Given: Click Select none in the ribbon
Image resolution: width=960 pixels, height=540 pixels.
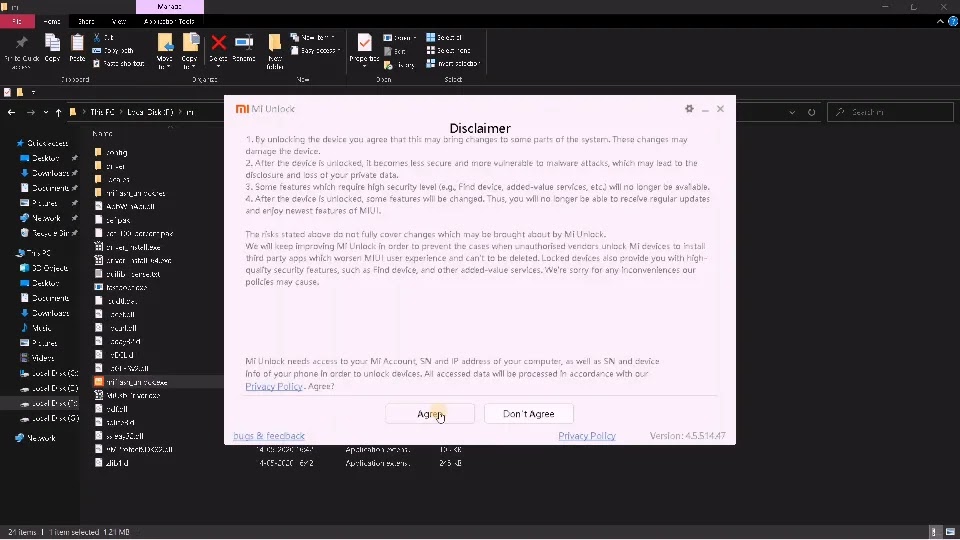Looking at the screenshot, I should coord(448,51).
